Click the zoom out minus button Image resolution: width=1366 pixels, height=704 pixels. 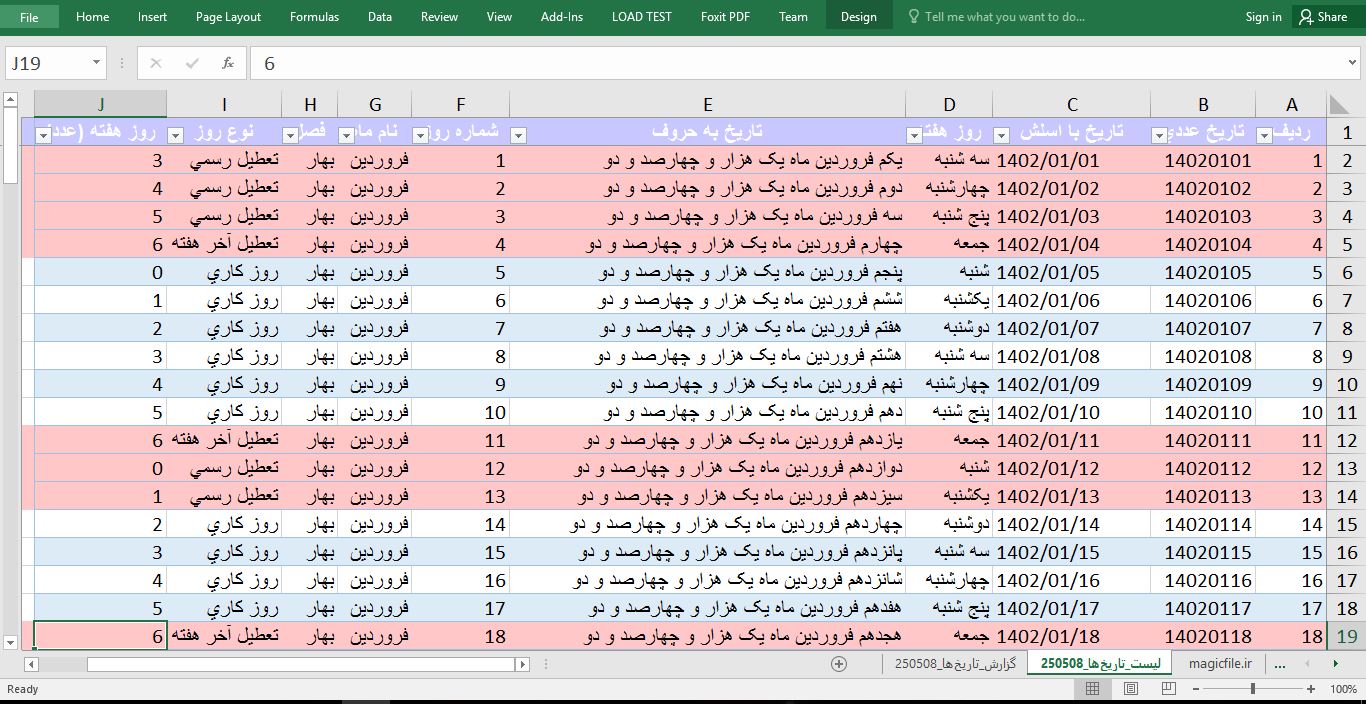pyautogui.click(x=1195, y=689)
